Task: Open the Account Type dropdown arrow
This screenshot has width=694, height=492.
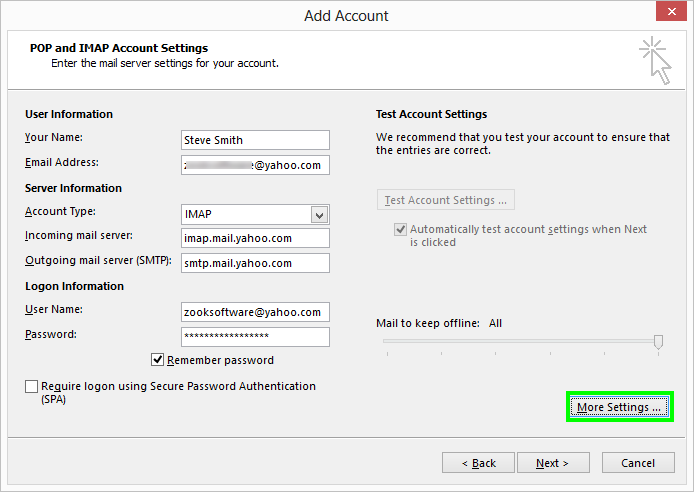Action: coord(319,214)
